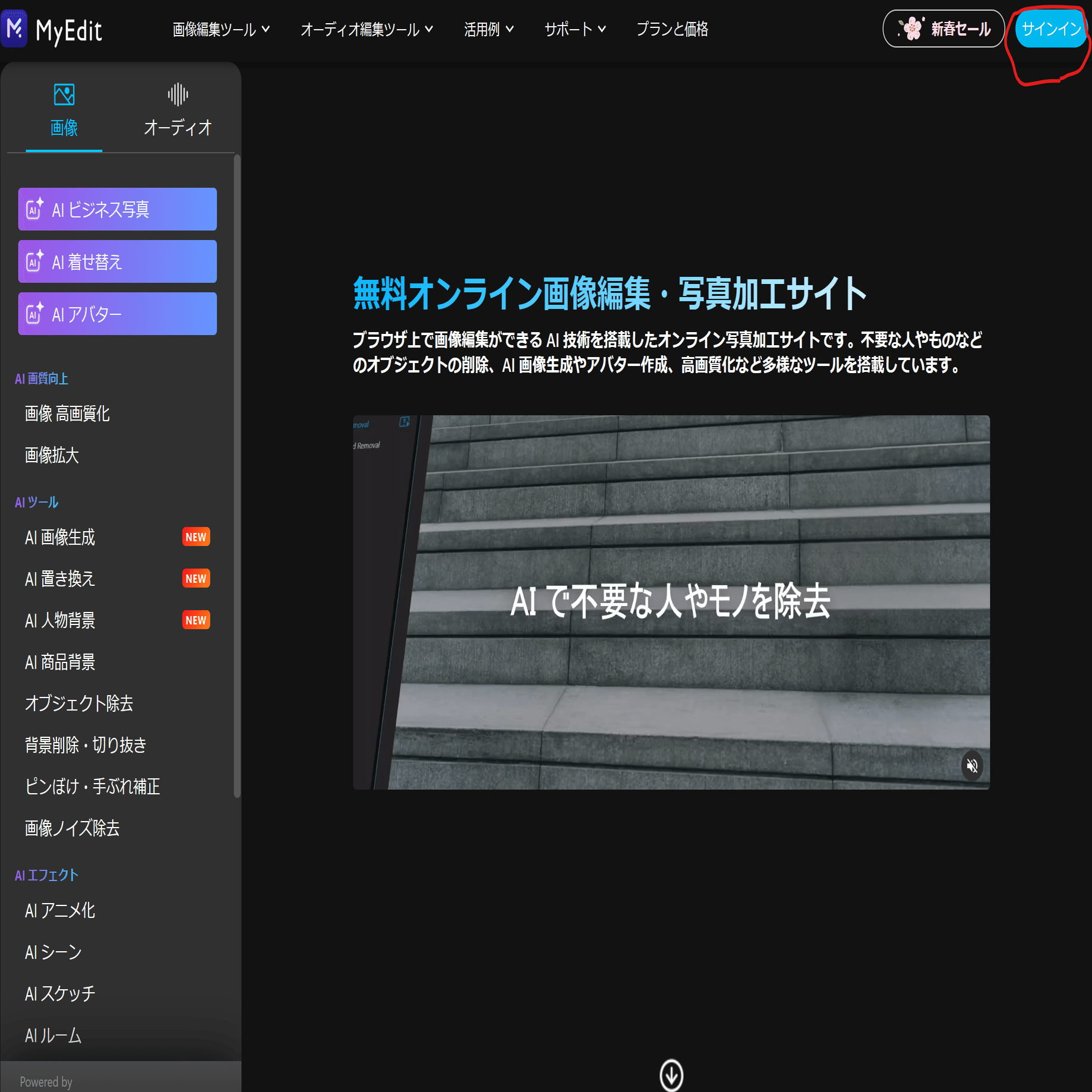Open AI 人物背景 tool
1092x1092 pixels.
[x=60, y=620]
